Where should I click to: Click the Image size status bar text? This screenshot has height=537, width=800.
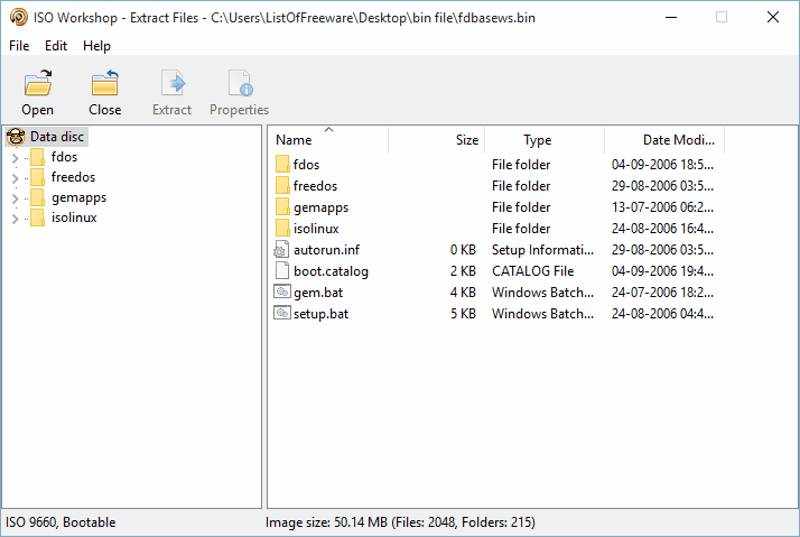click(x=400, y=522)
